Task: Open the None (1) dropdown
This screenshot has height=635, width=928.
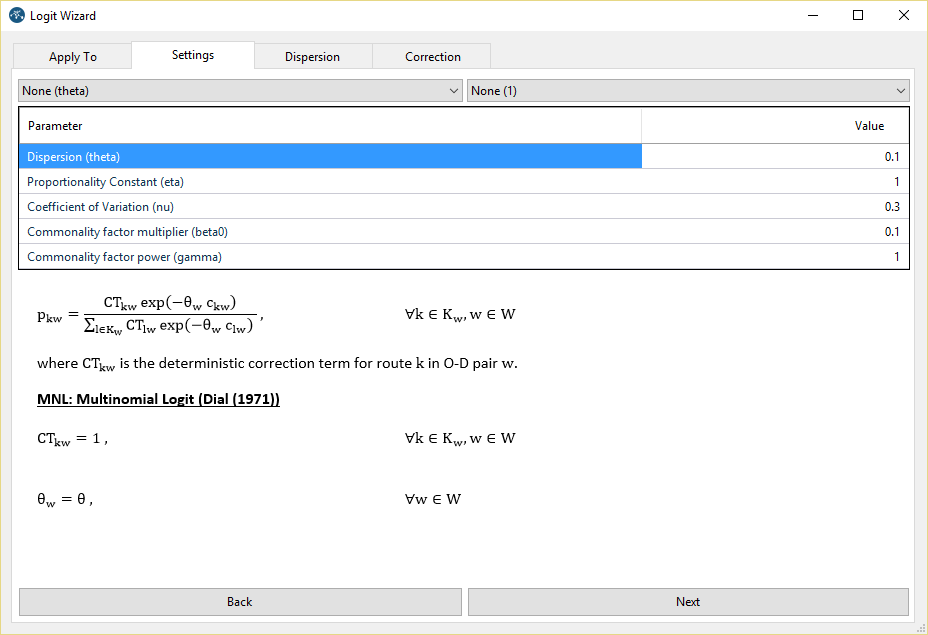Action: 688,91
